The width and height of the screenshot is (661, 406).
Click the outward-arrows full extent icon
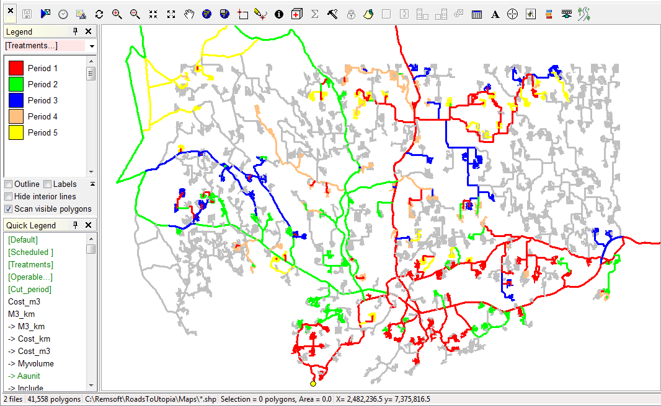click(x=171, y=14)
